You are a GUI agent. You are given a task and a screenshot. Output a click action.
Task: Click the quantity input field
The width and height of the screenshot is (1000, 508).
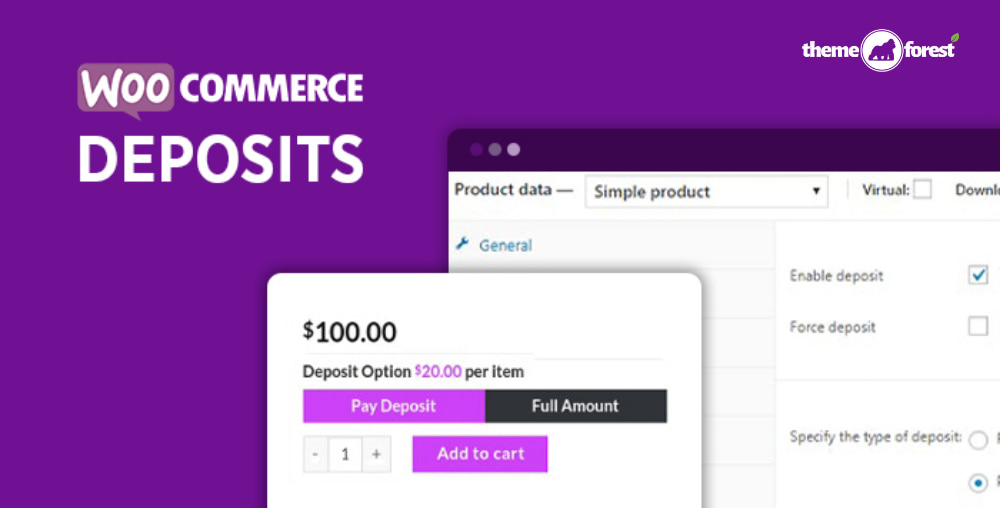(346, 454)
